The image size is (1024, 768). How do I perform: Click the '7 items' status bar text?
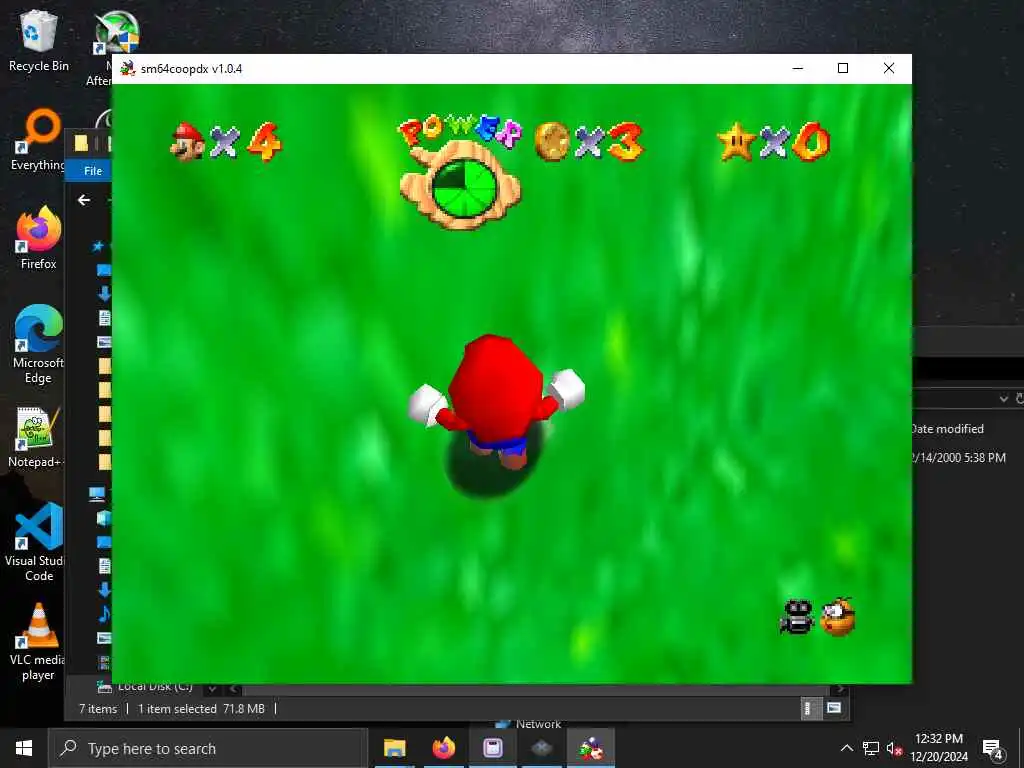click(x=98, y=709)
